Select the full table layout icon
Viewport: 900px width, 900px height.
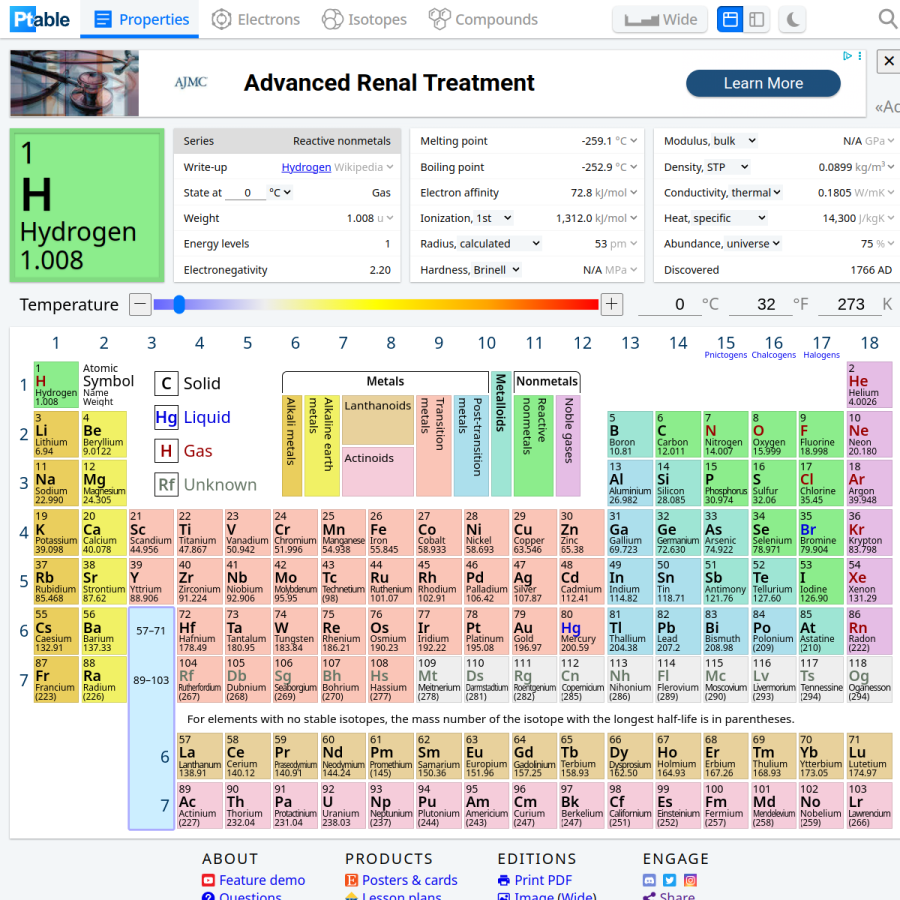[730, 20]
